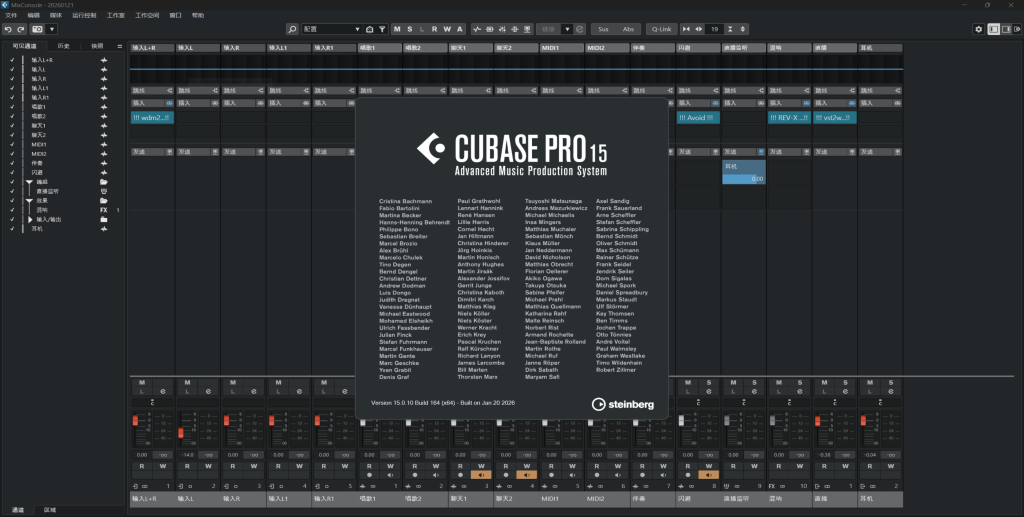Mute the 输入L+R channel
The image size is (1024, 517).
(142, 383)
